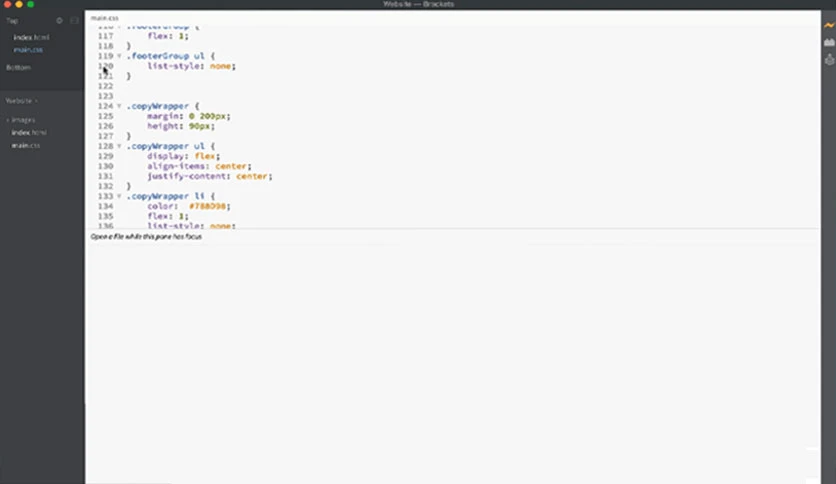
Task: Open Extension Manager brick icon
Action: 829,42
